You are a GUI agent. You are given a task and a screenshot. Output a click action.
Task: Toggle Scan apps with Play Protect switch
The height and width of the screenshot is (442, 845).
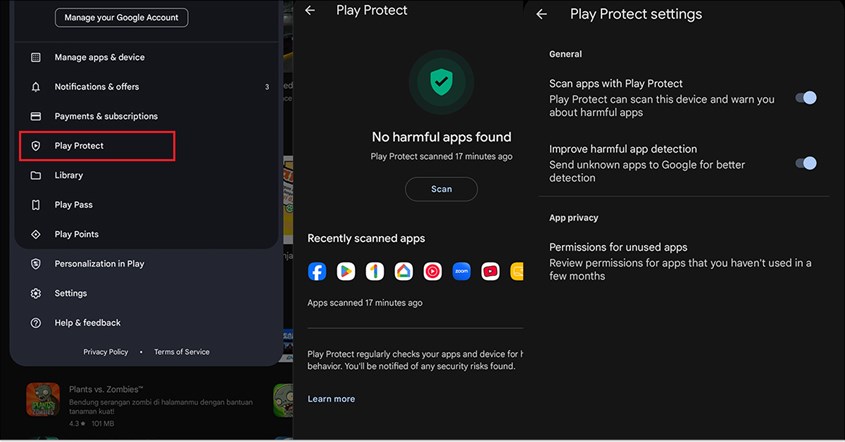coord(806,98)
